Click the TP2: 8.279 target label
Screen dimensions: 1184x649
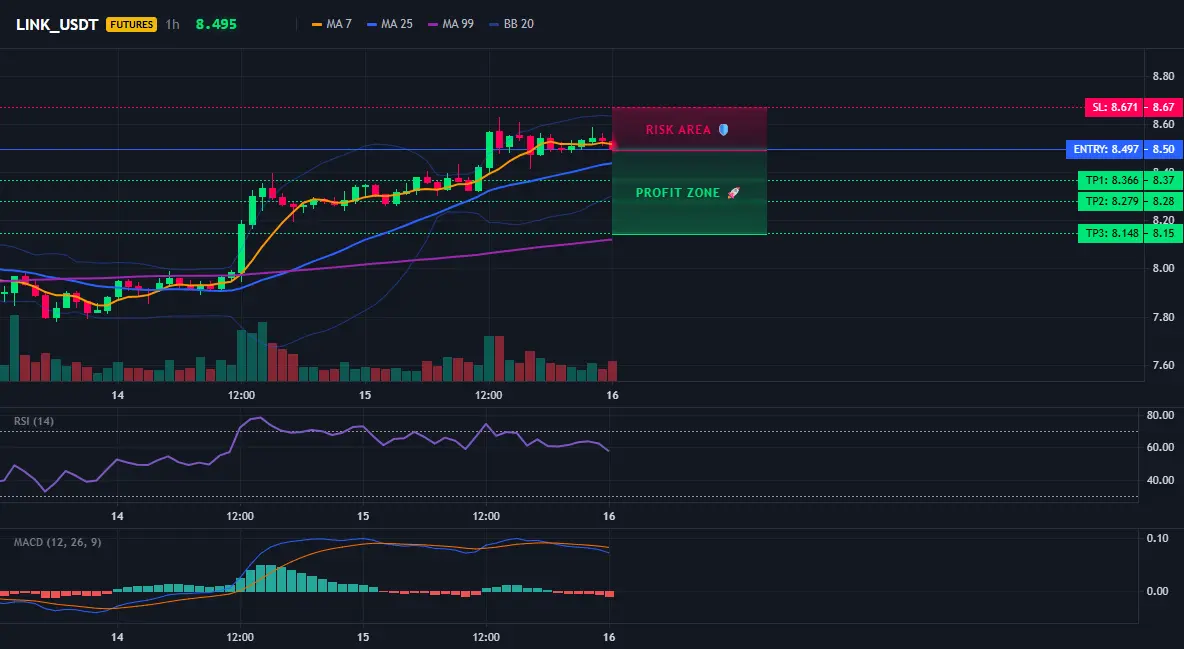pos(1112,201)
